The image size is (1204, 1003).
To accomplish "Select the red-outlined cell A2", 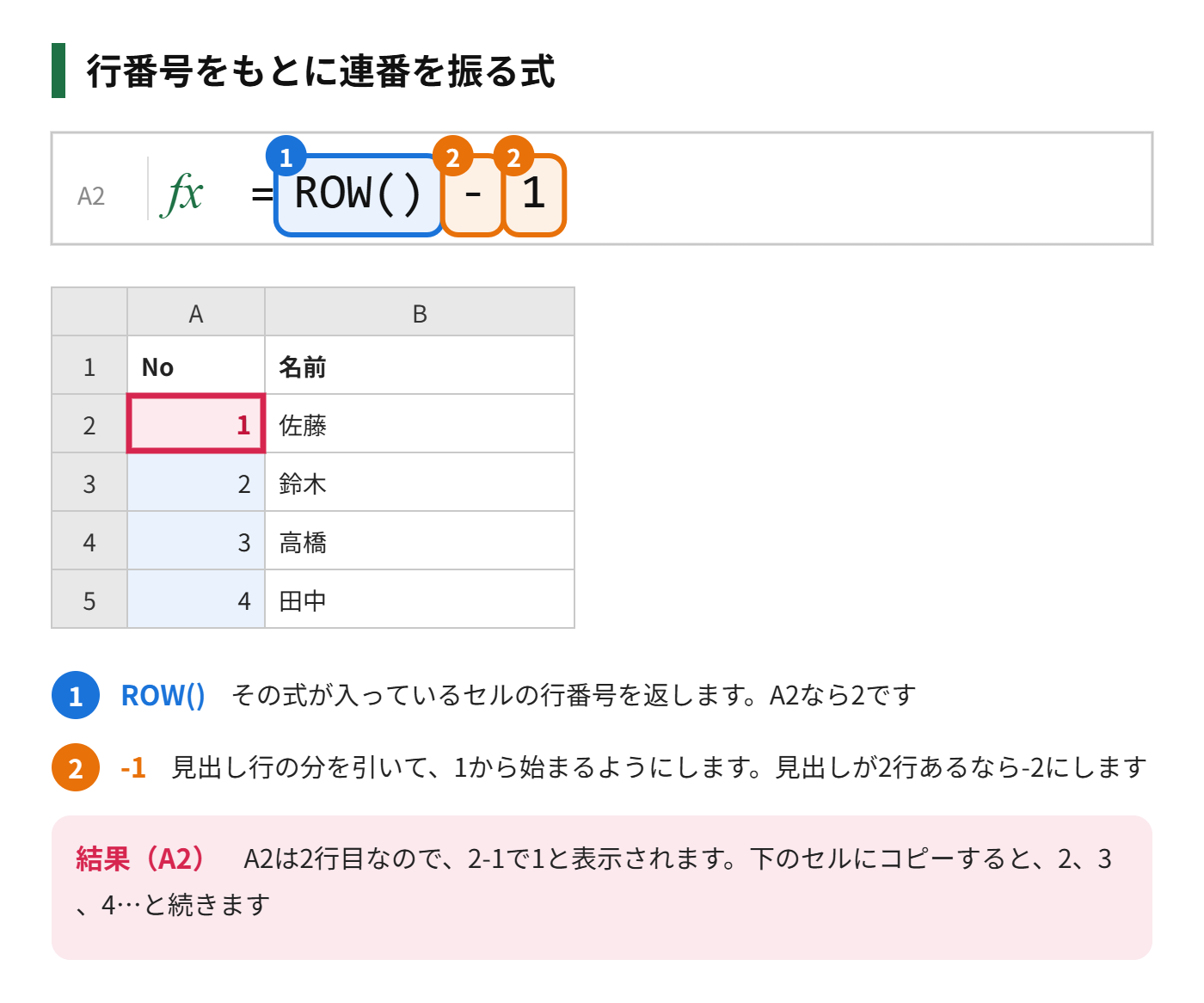I will (196, 424).
